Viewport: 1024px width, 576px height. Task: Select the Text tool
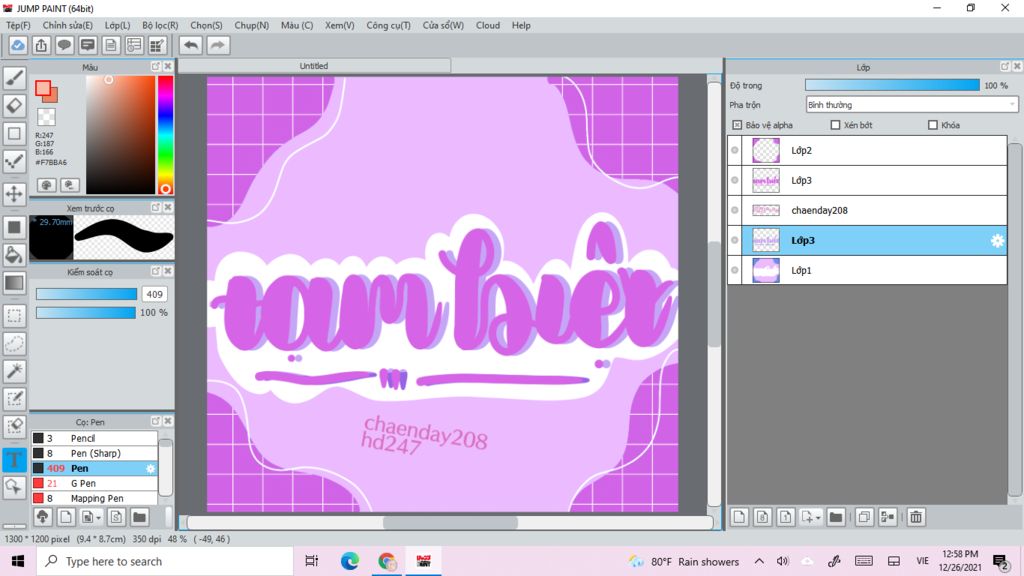14,459
